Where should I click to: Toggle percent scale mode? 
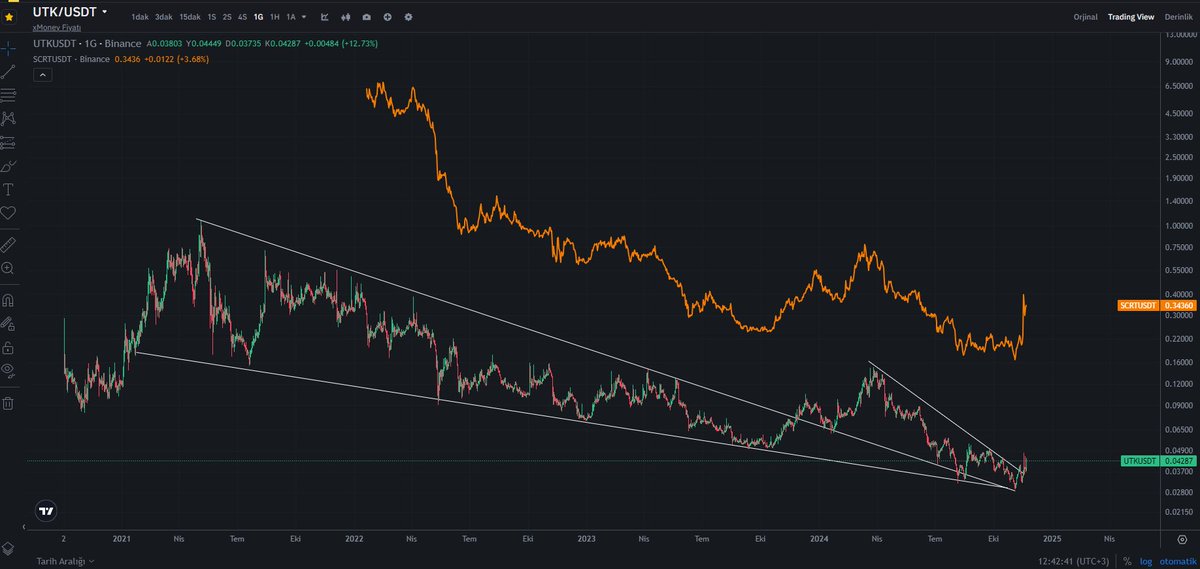[x=1127, y=561]
